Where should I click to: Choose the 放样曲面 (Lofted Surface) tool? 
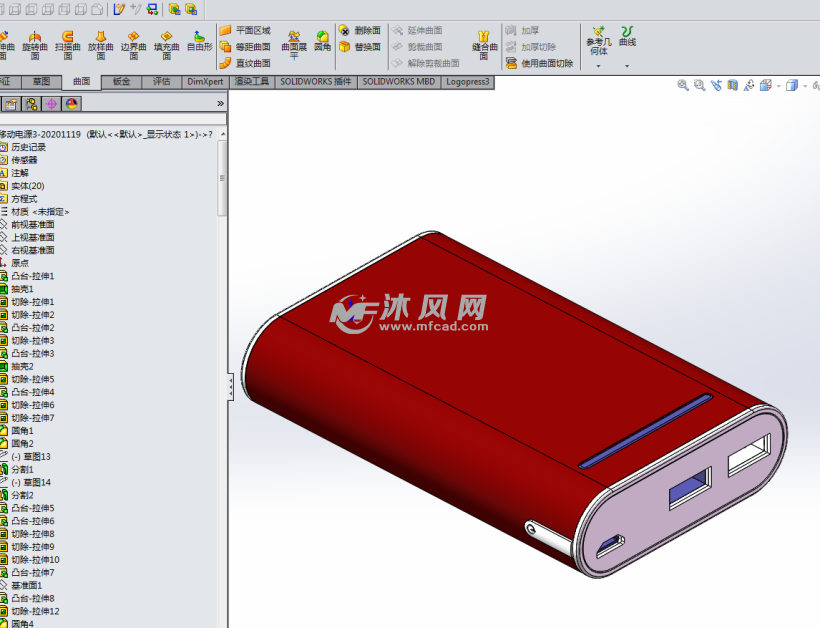coord(100,43)
